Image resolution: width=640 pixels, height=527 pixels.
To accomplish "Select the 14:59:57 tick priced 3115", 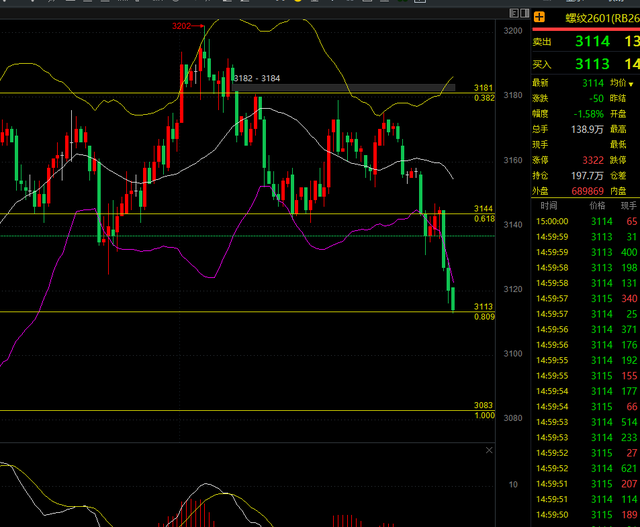I will point(586,298).
